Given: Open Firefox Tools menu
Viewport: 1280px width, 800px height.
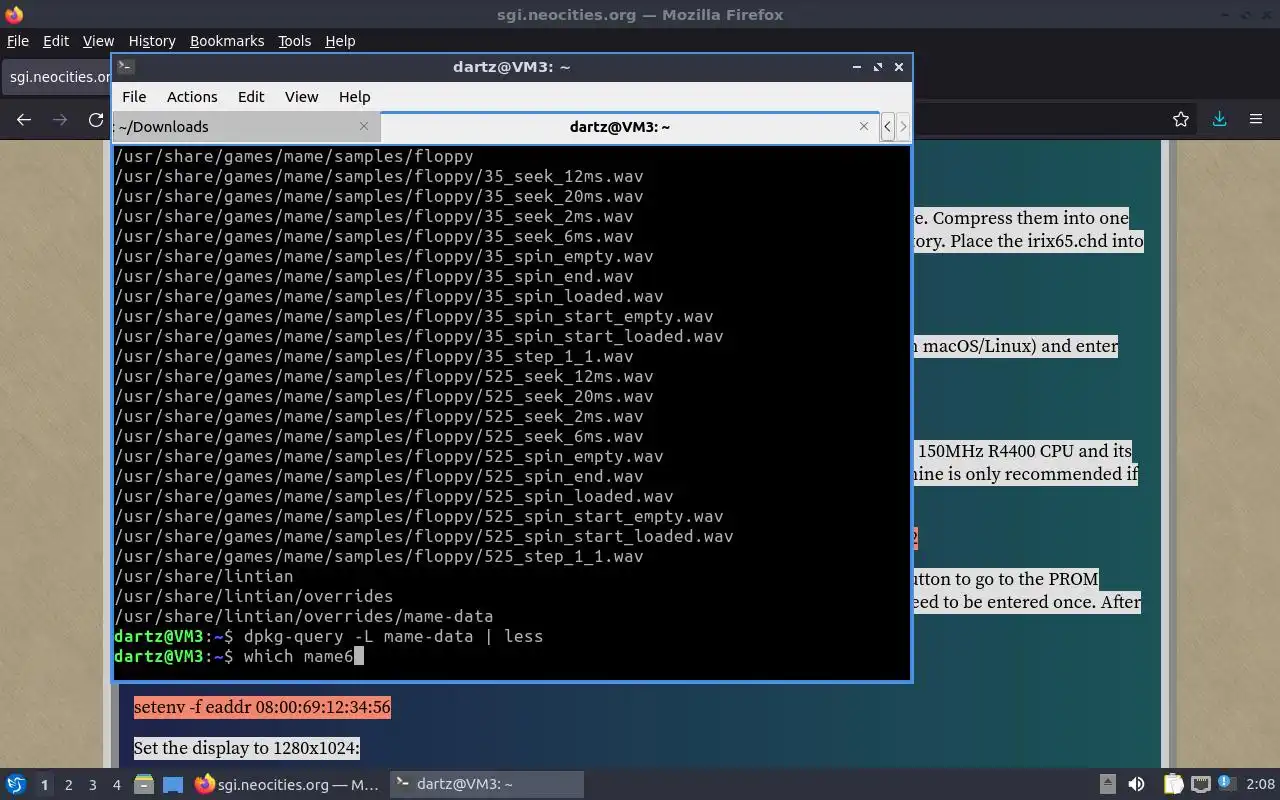Looking at the screenshot, I should click(294, 41).
